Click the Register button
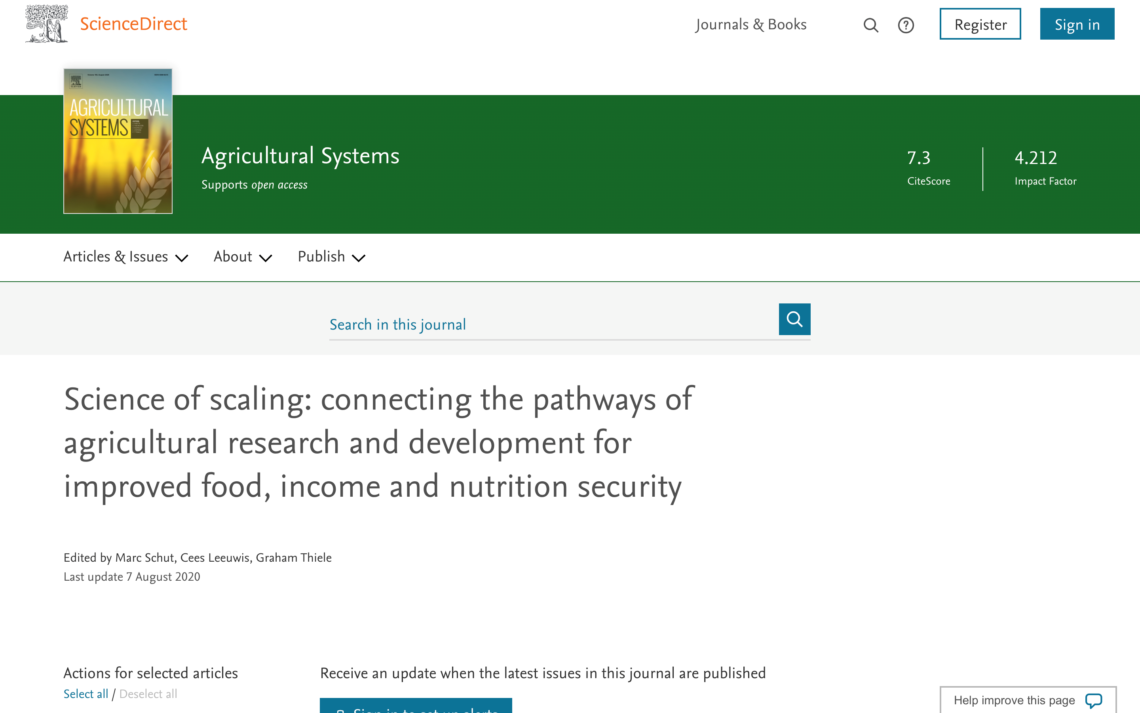This screenshot has width=1140, height=713. pyautogui.click(x=980, y=25)
